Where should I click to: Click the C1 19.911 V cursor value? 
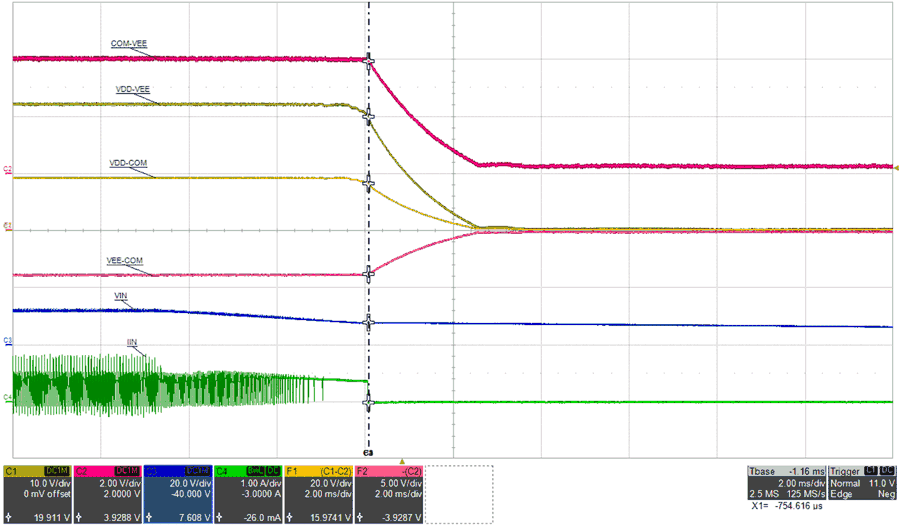pos(52,518)
